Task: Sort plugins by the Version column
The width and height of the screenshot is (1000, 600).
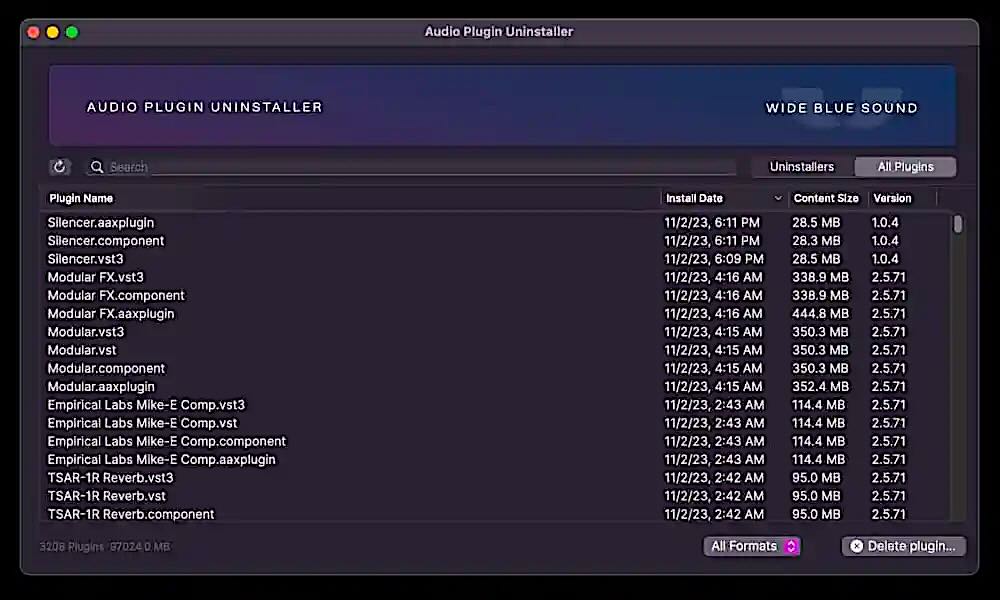Action: tap(892, 198)
